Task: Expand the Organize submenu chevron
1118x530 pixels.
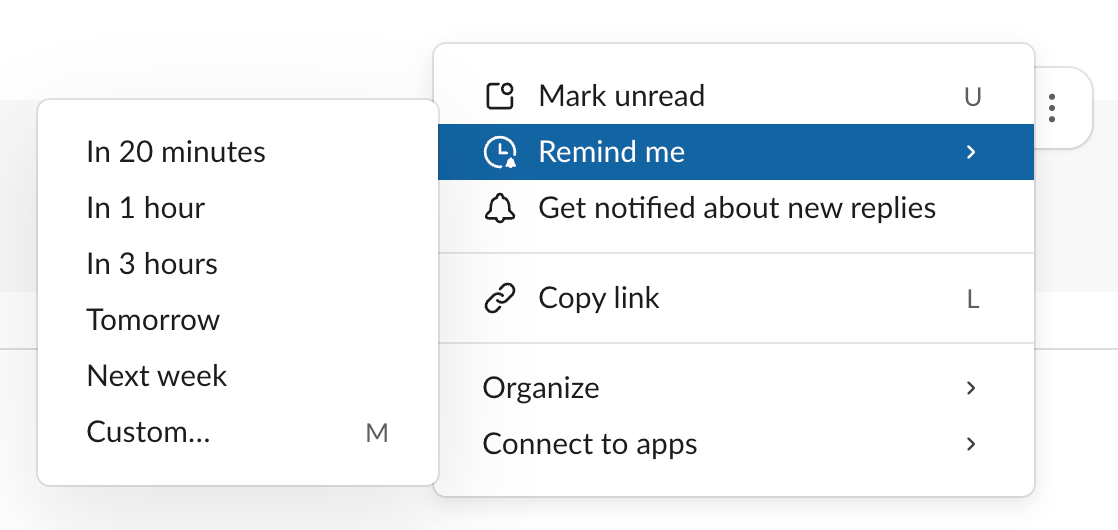Action: click(970, 388)
